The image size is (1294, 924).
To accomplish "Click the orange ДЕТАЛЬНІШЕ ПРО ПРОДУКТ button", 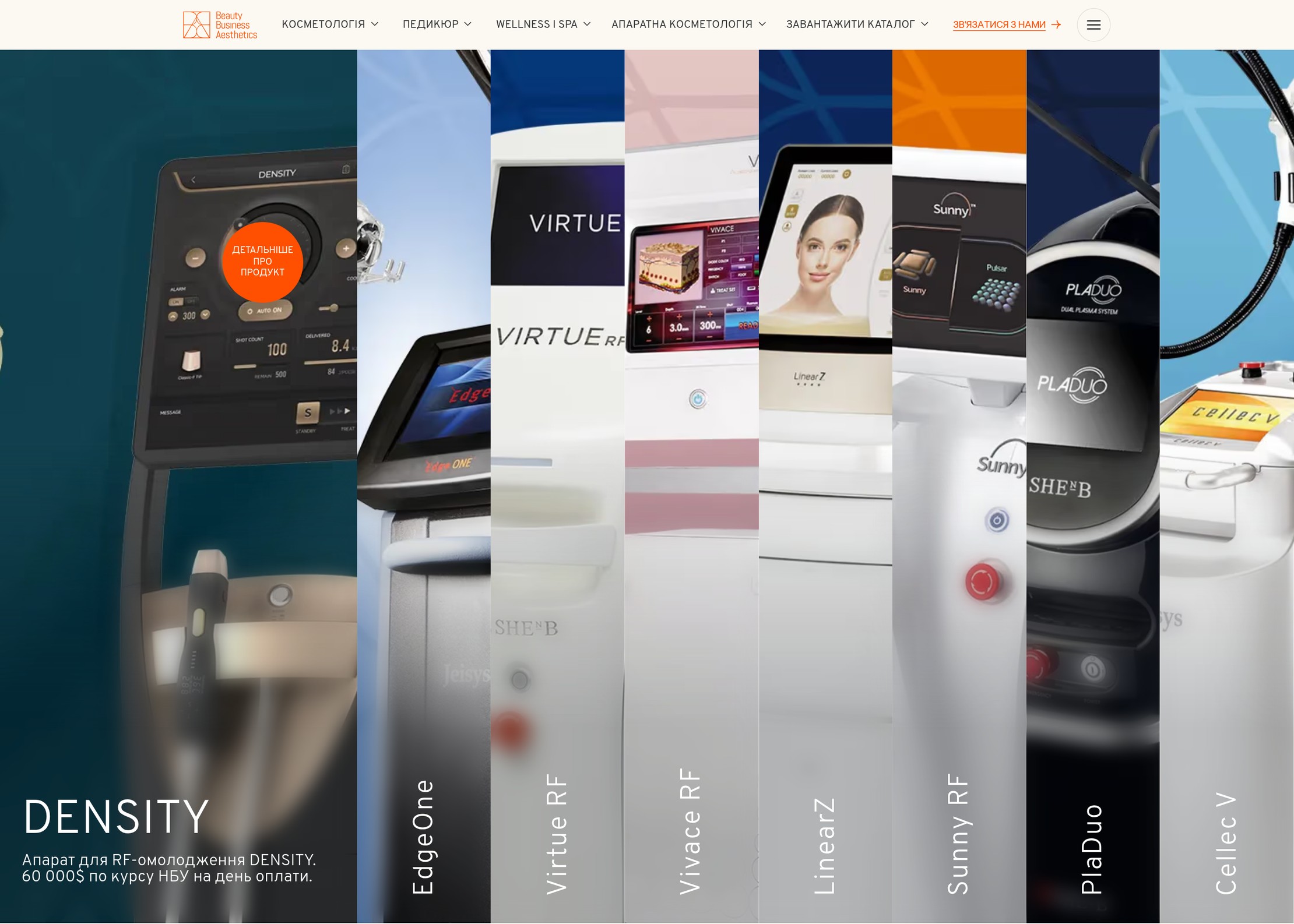I will click(x=262, y=262).
